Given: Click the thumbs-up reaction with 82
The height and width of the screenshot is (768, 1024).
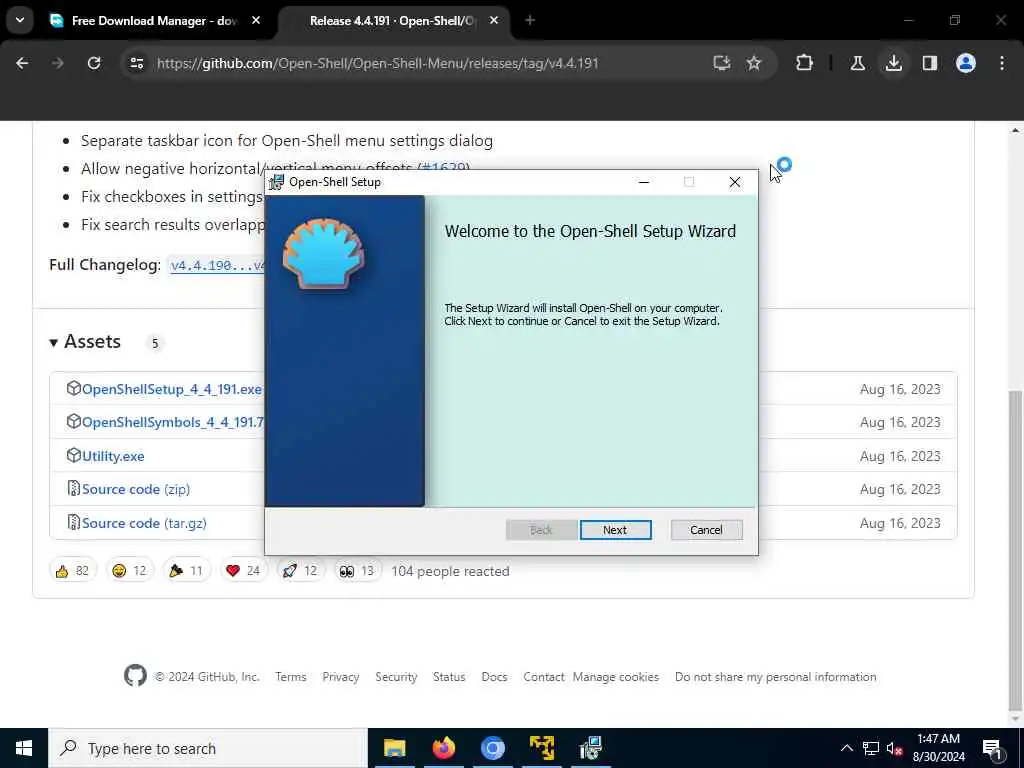Looking at the screenshot, I should click(72, 571).
